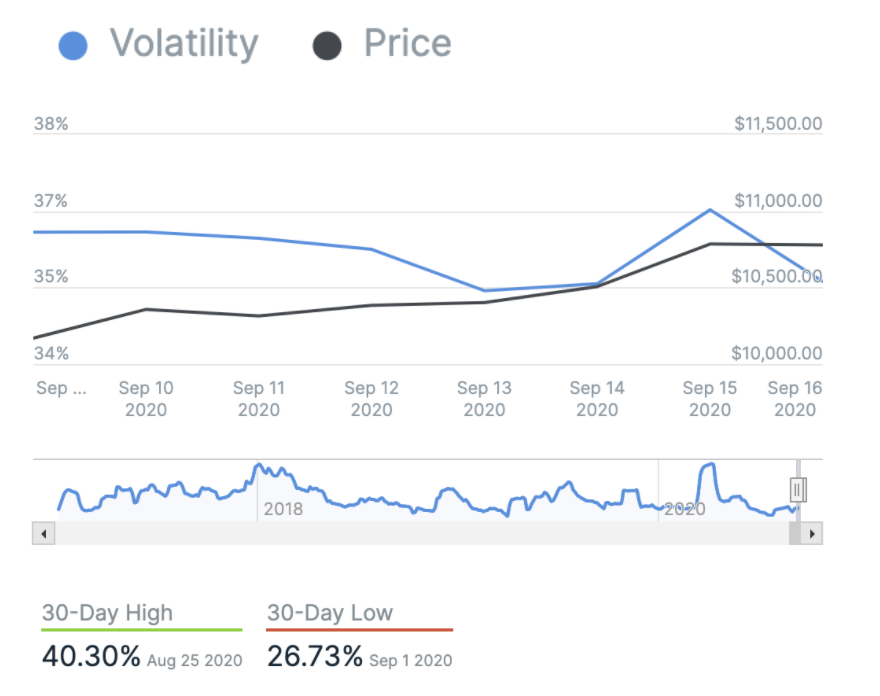Select the Sep 10 2020 axis label
The image size is (880, 696).
(x=146, y=398)
